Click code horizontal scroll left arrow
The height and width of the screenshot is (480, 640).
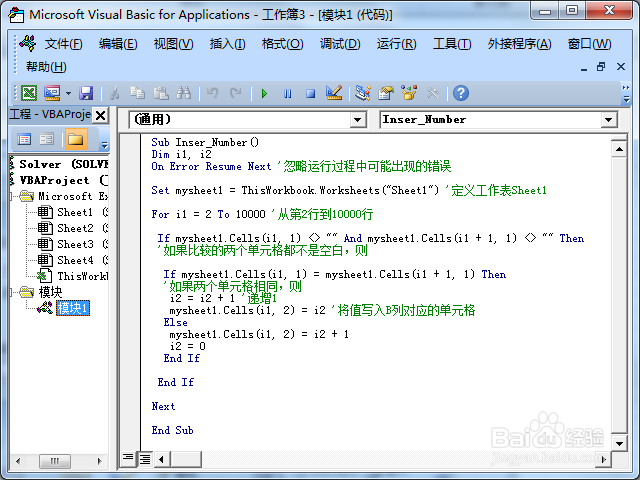[162, 459]
